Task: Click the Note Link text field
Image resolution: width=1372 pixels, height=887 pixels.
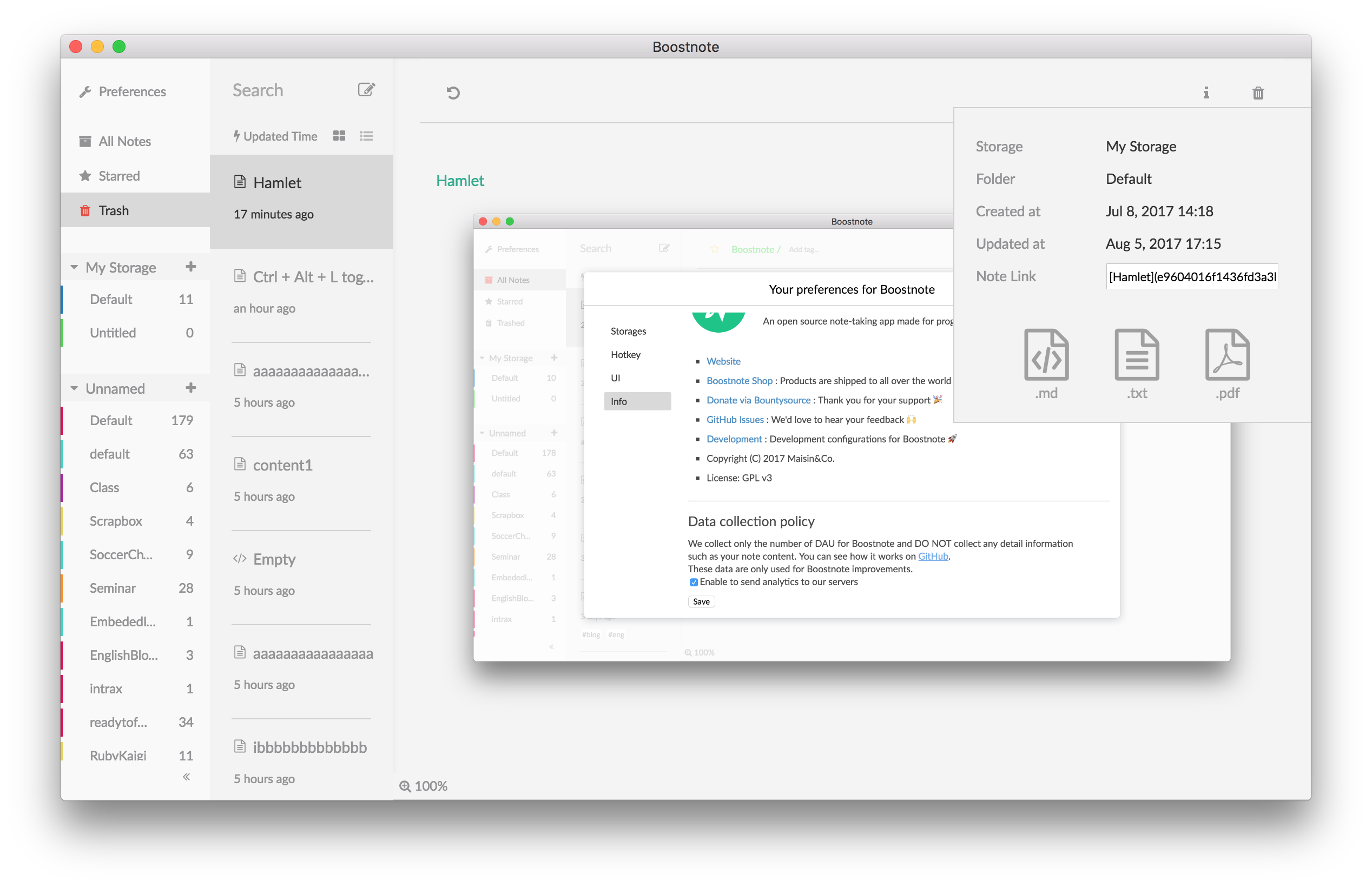Action: click(1191, 276)
